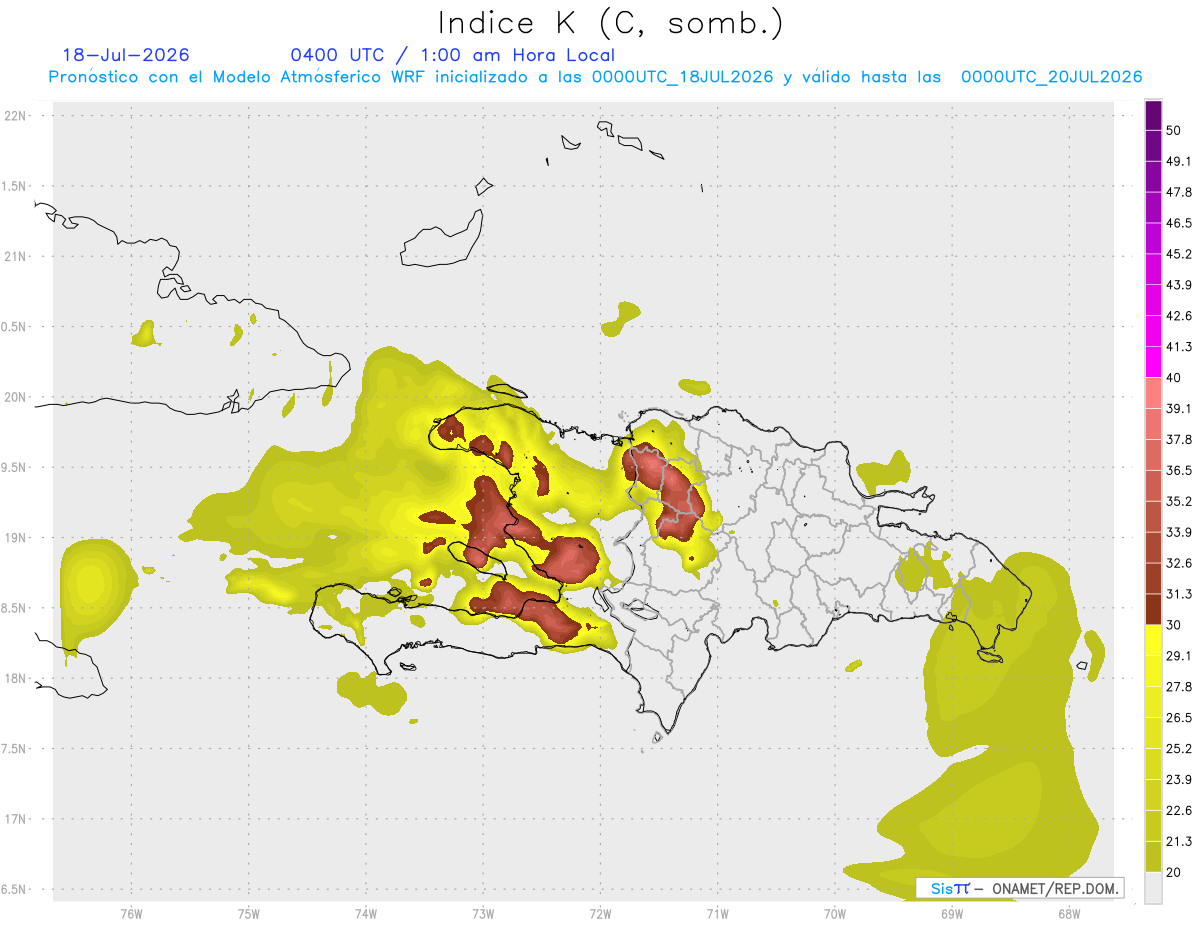Click the "20" colorbar value
This screenshot has height=927, width=1200.
1174,873
